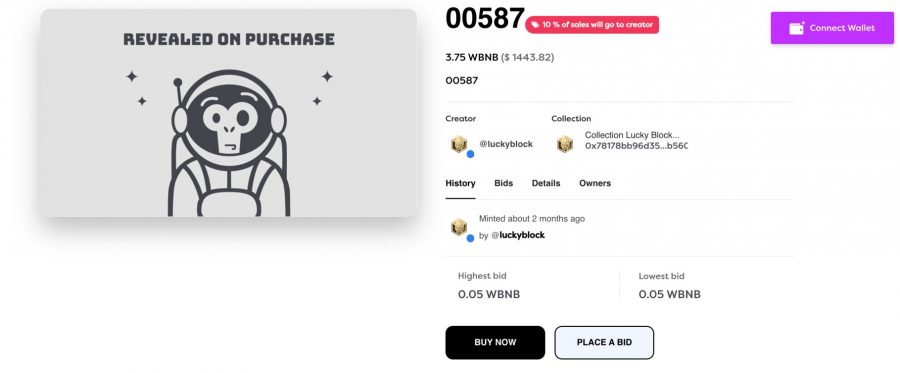
Task: Click the minted-by avatar in History
Action: [x=459, y=227]
